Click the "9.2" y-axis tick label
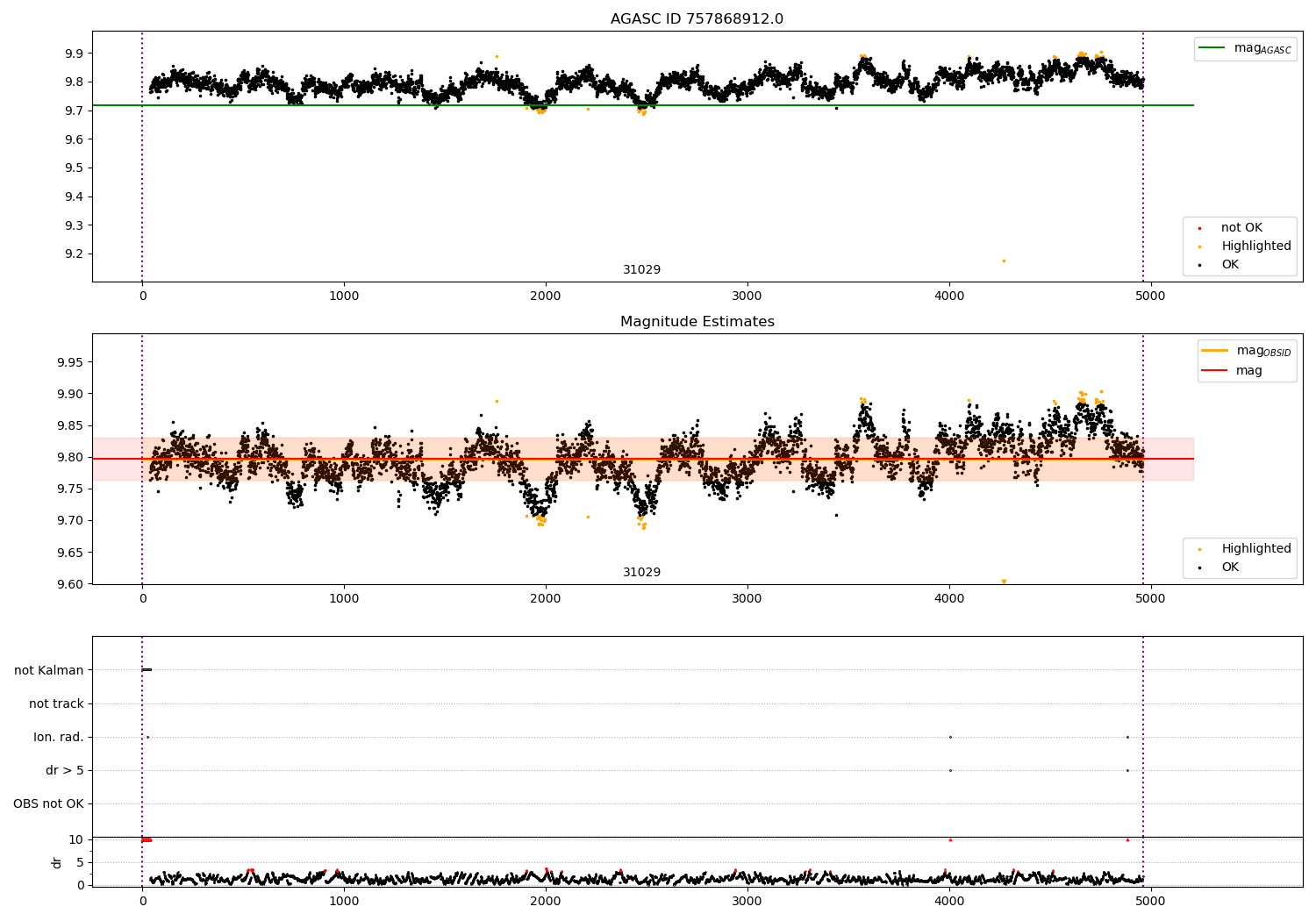This screenshot has width=1316, height=921. 74,254
